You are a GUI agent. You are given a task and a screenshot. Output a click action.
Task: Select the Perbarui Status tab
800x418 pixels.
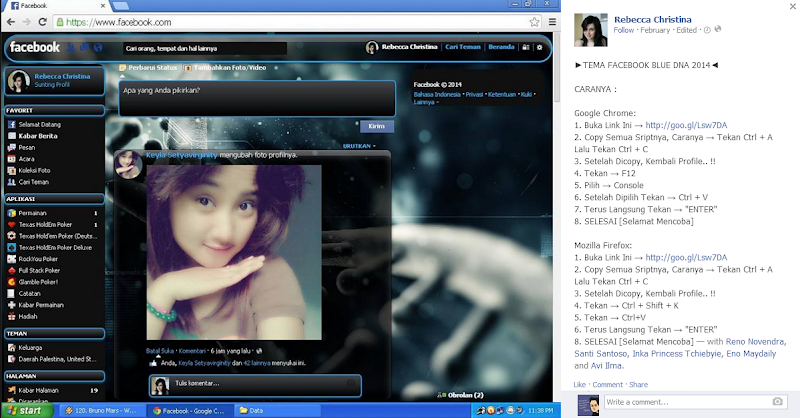coord(148,67)
